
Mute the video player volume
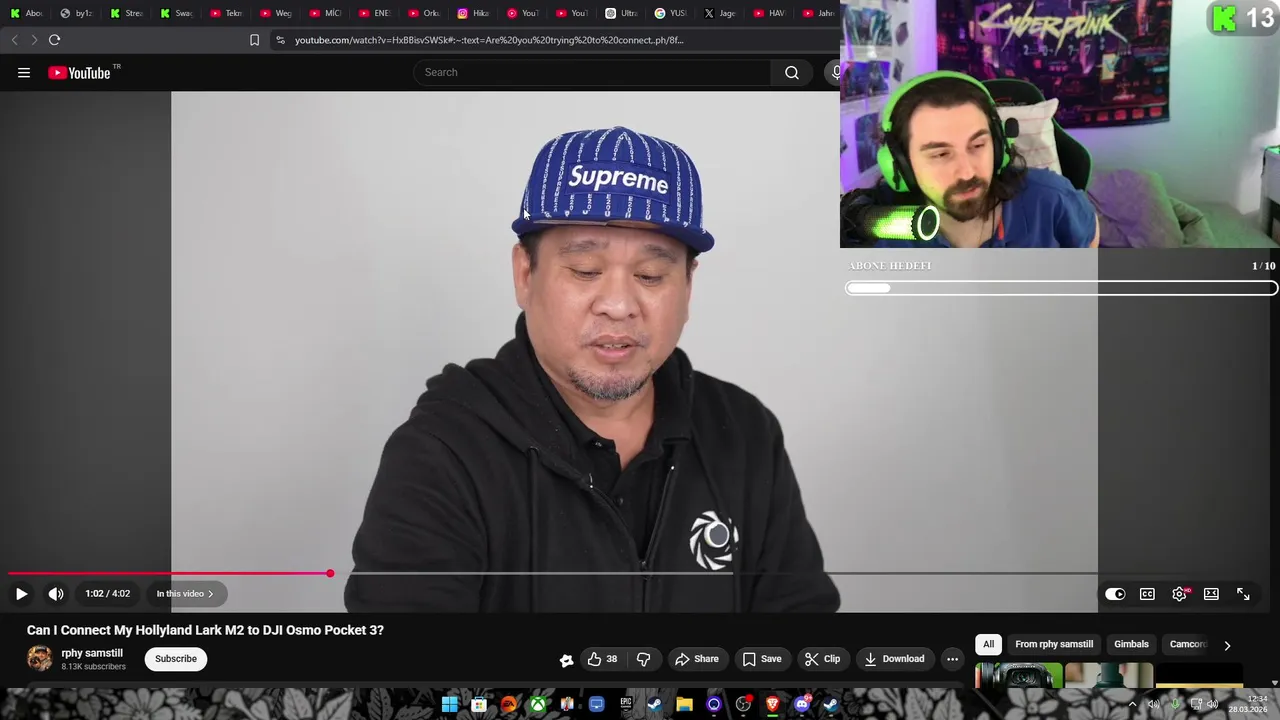tap(56, 594)
